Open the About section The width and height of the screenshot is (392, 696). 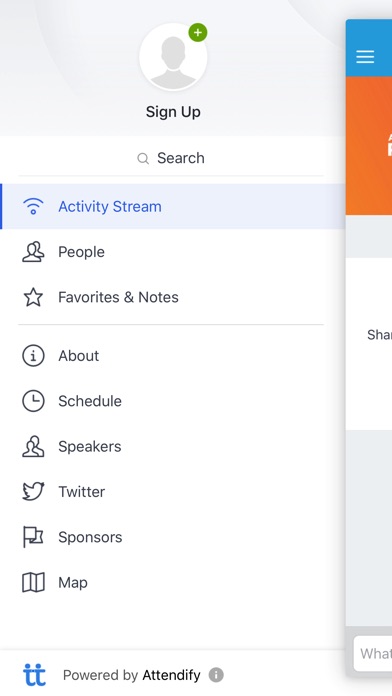tap(173, 356)
